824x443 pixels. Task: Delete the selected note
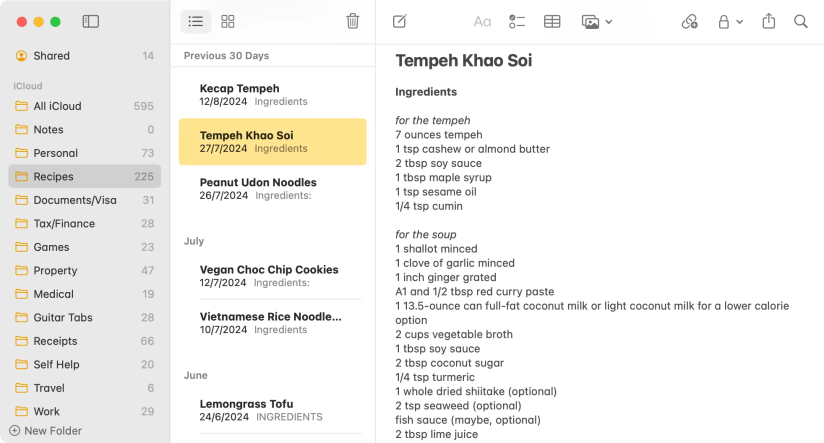tap(352, 21)
